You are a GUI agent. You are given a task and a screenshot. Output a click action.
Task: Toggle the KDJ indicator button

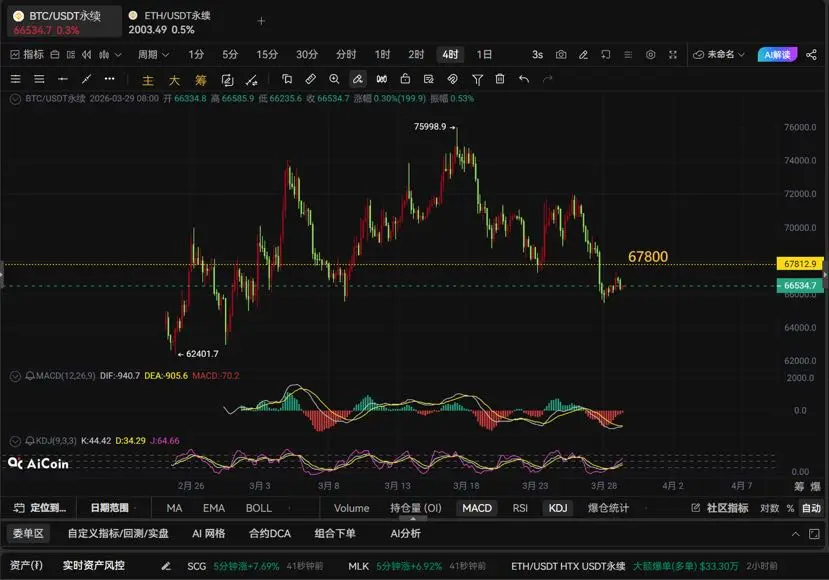[557, 508]
